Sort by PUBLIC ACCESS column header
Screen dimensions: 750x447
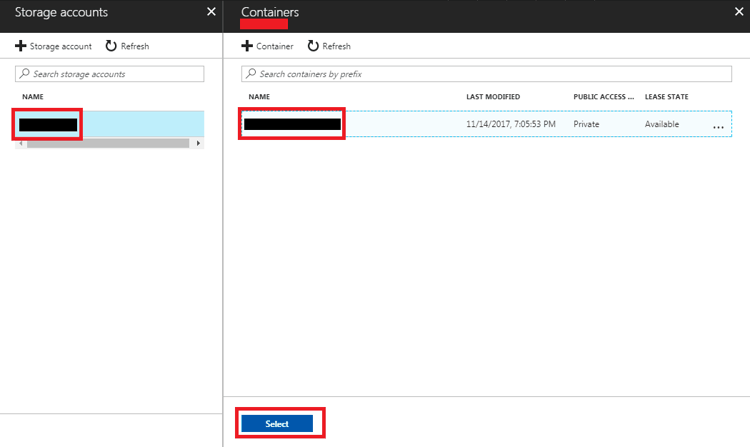click(x=603, y=97)
